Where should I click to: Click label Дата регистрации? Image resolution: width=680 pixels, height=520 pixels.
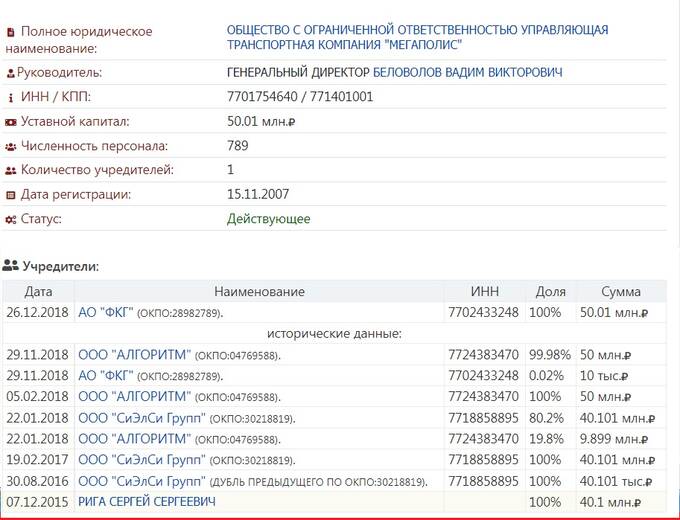tap(76, 194)
